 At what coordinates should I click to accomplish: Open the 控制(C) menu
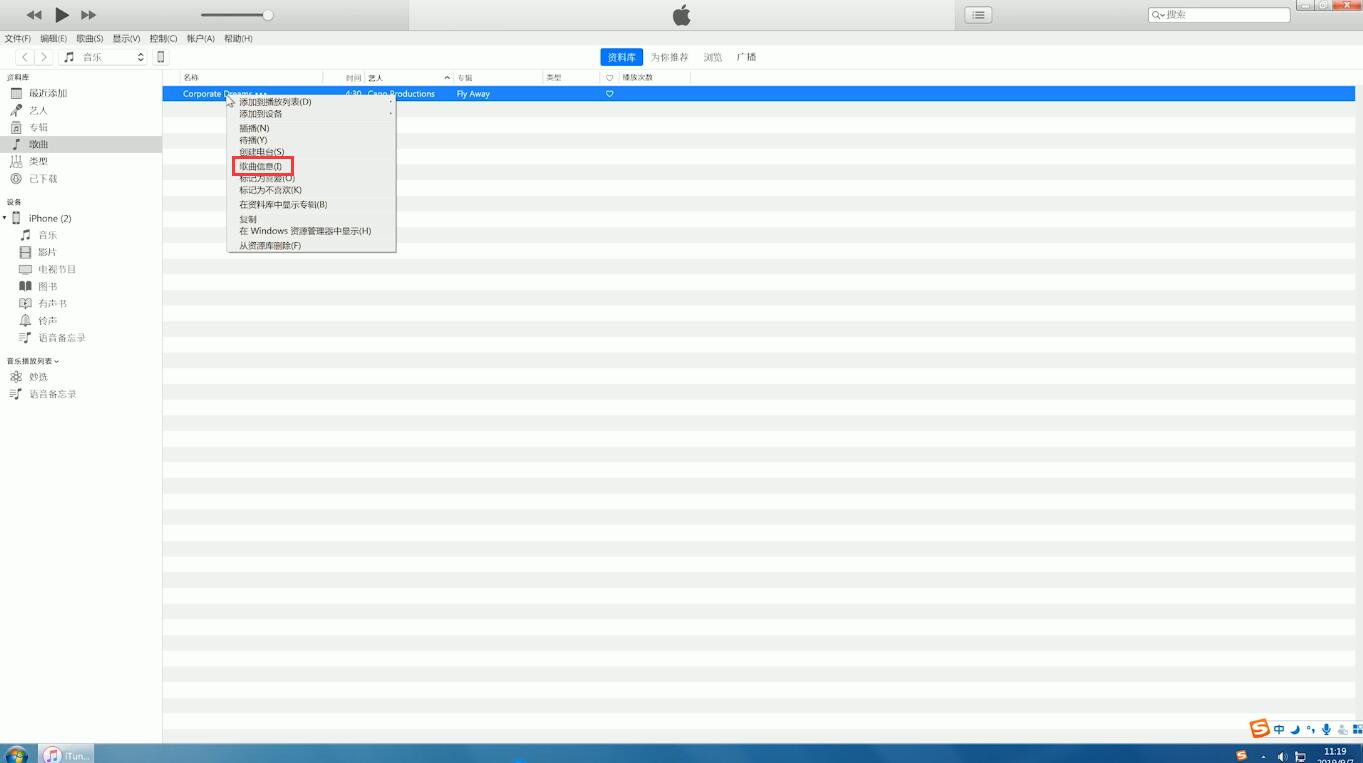click(163, 39)
